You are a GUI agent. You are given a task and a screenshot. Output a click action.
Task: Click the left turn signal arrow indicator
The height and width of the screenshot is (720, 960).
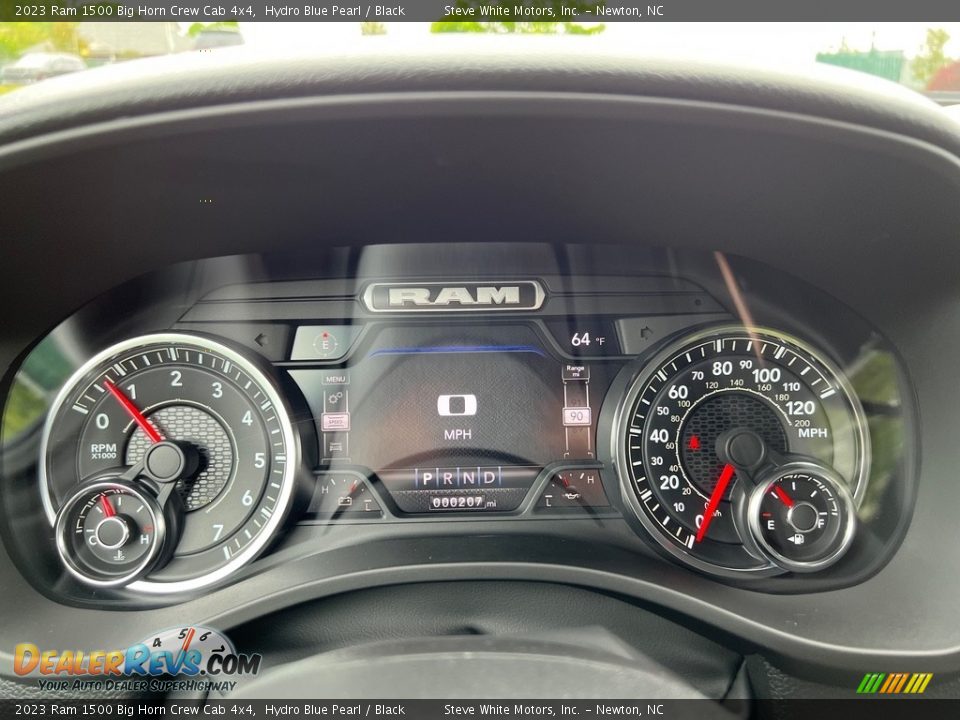[264, 338]
